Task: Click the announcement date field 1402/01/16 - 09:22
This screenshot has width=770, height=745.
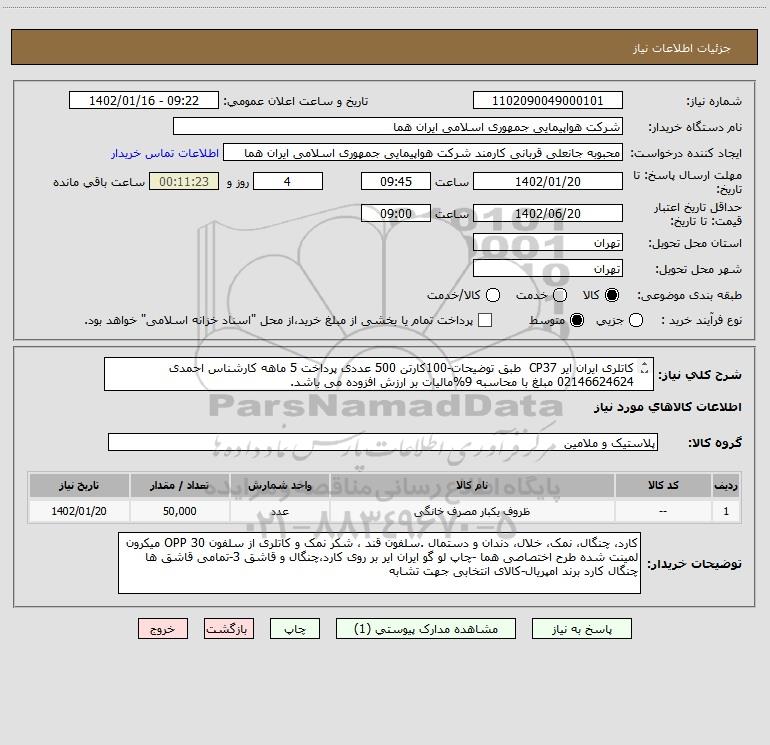Action: pos(144,100)
